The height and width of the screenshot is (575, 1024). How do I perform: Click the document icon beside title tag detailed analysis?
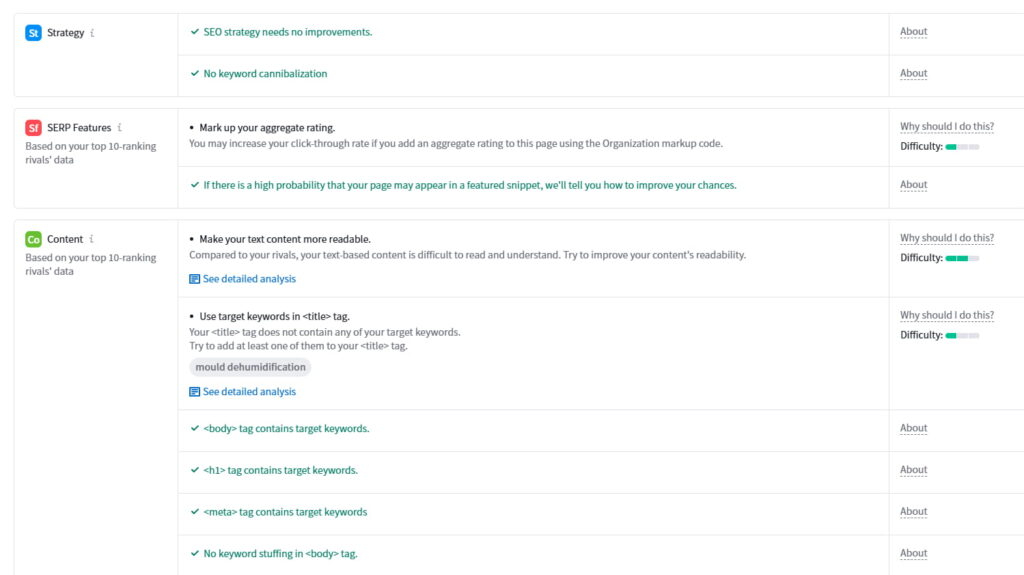coord(195,392)
